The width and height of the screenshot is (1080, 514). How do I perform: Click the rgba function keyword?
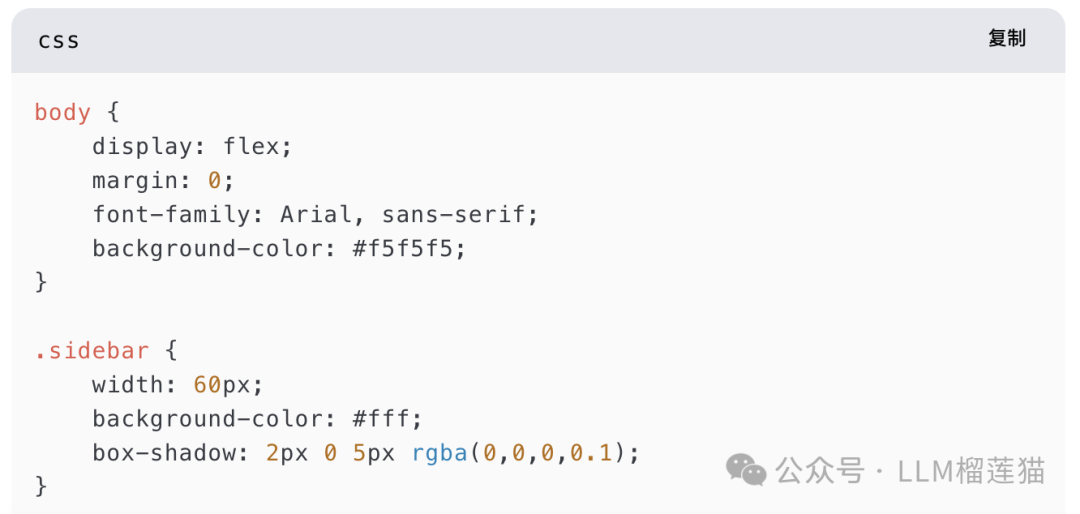439,452
